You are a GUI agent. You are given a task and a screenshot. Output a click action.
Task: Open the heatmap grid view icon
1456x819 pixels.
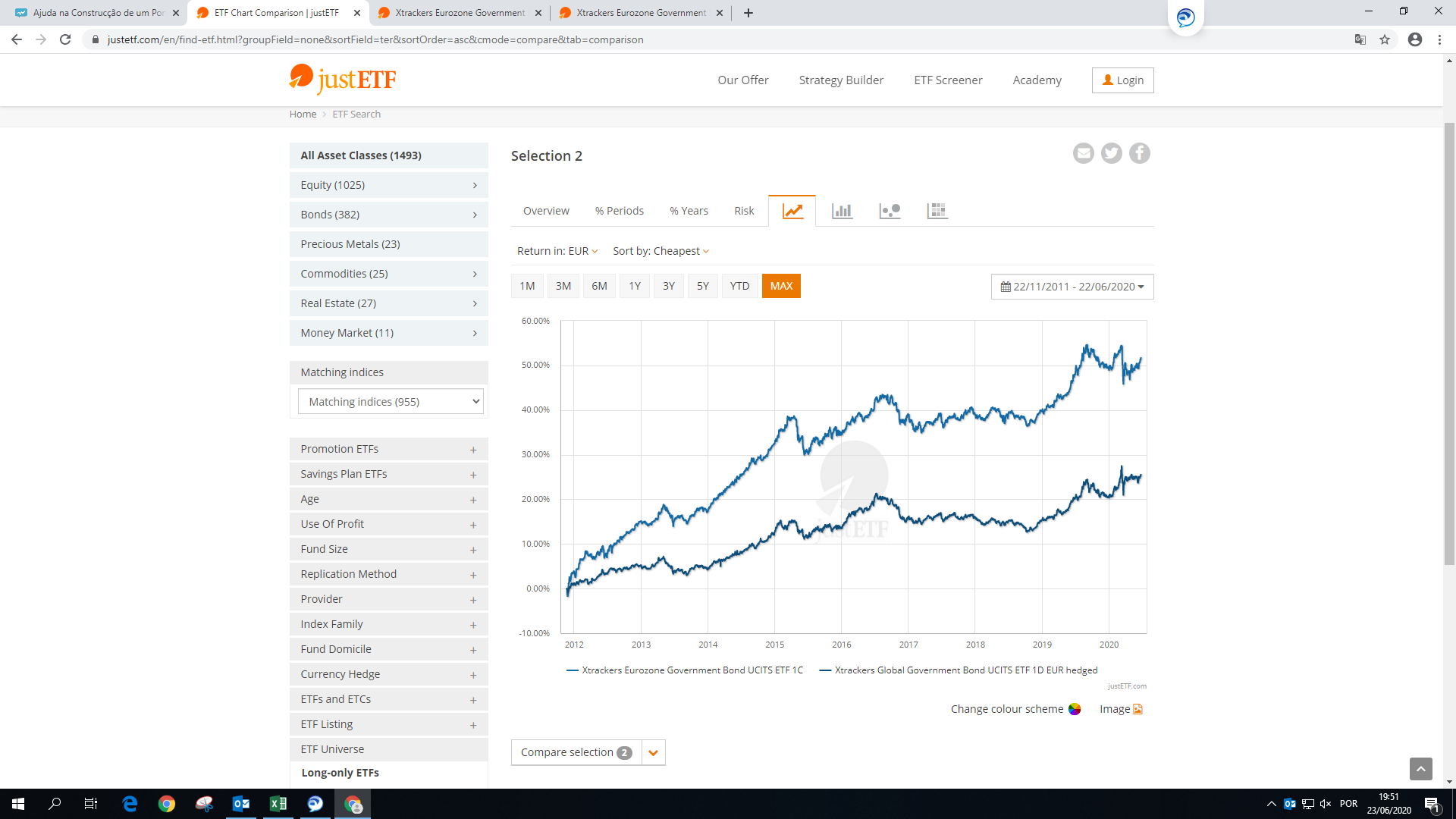(937, 211)
